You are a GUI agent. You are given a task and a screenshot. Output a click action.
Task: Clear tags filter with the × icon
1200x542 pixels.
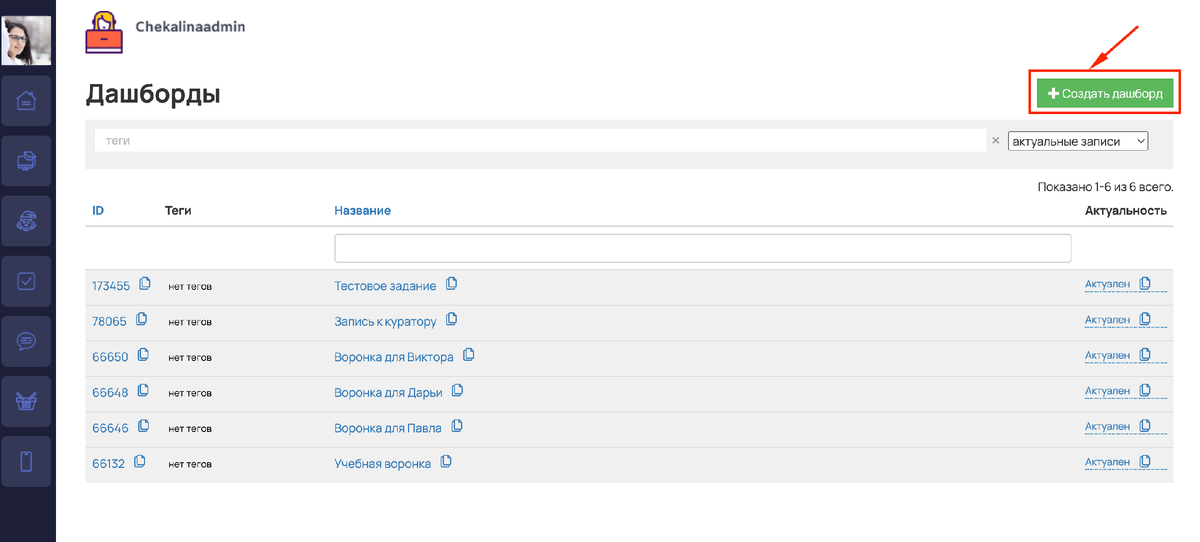pyautogui.click(x=995, y=141)
